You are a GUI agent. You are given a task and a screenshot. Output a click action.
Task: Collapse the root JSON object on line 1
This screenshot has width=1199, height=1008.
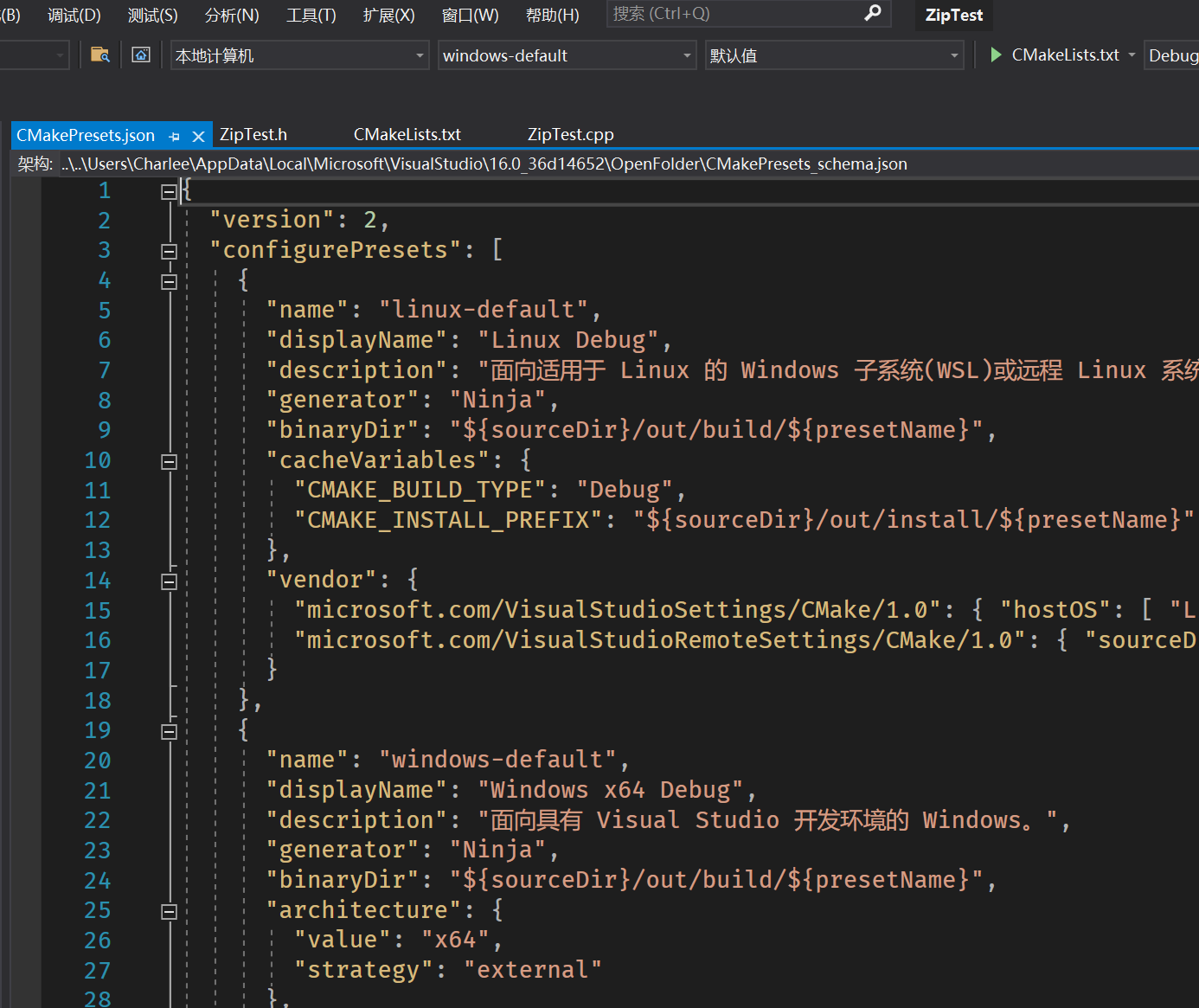(x=169, y=192)
